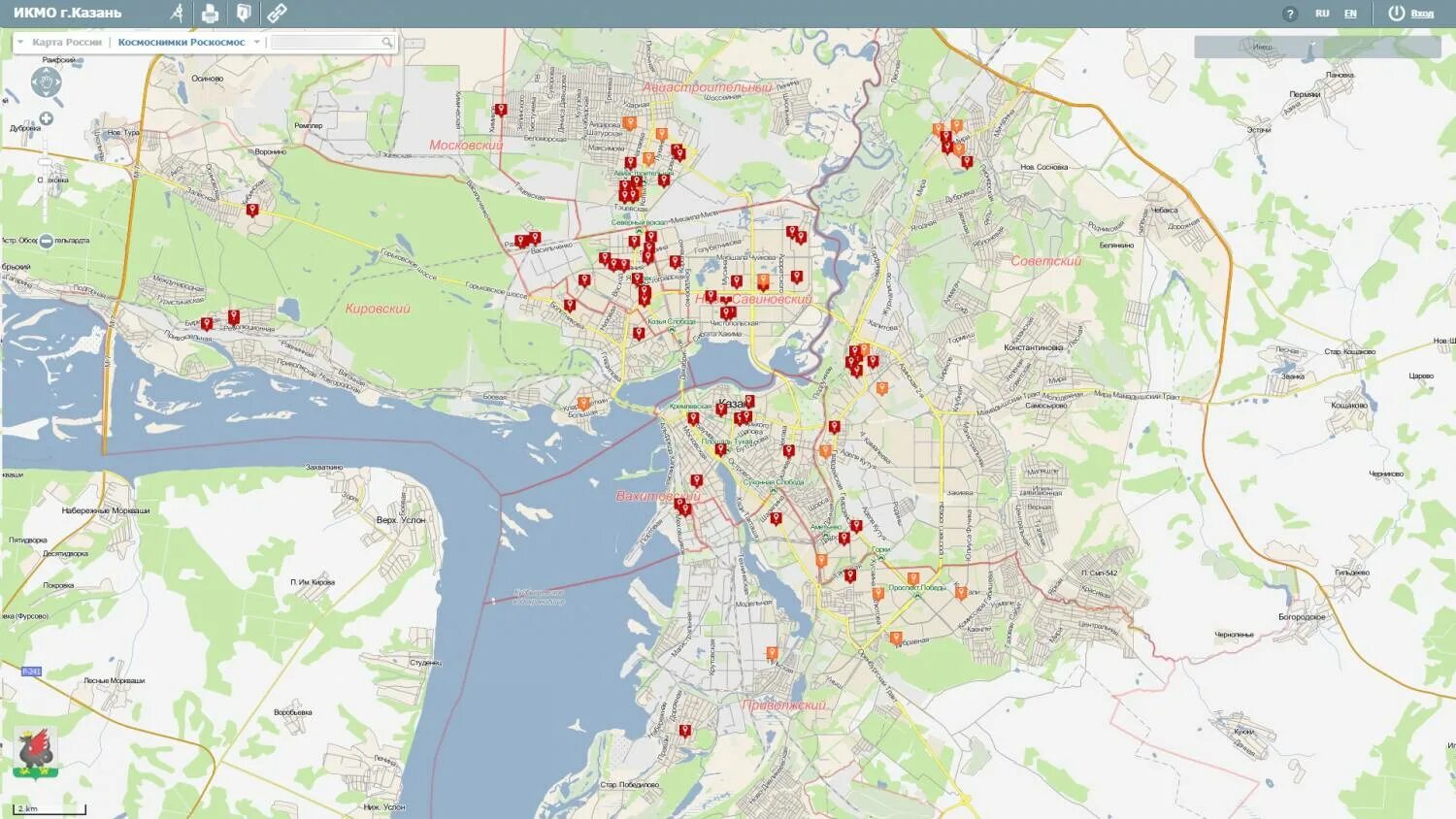Screen dimensions: 1456x819
Task: Click the Набережные Моркваши label
Action: [106, 510]
